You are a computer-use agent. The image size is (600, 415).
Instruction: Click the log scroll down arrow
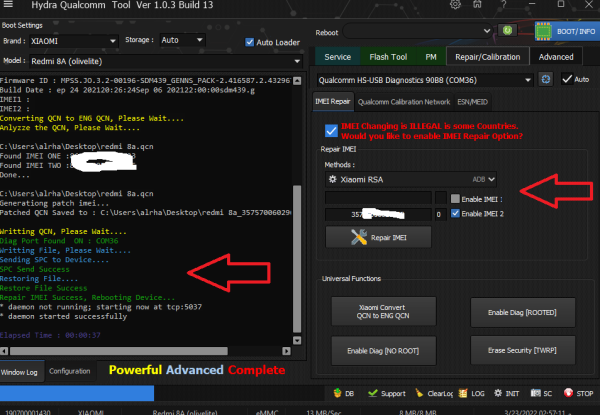pyautogui.click(x=297, y=340)
